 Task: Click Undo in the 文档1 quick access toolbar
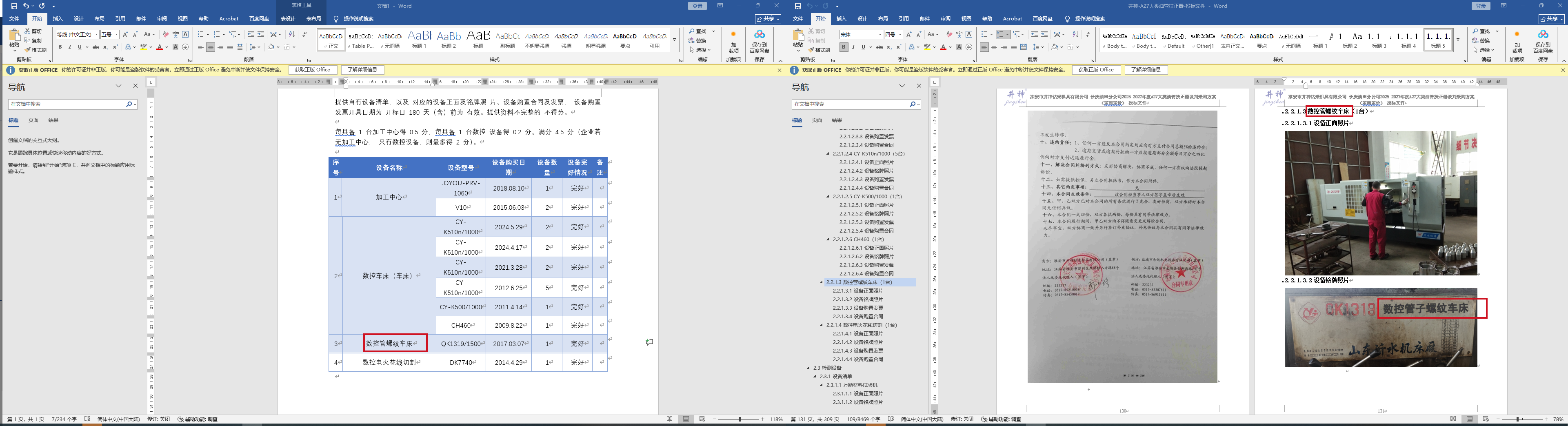coord(26,6)
